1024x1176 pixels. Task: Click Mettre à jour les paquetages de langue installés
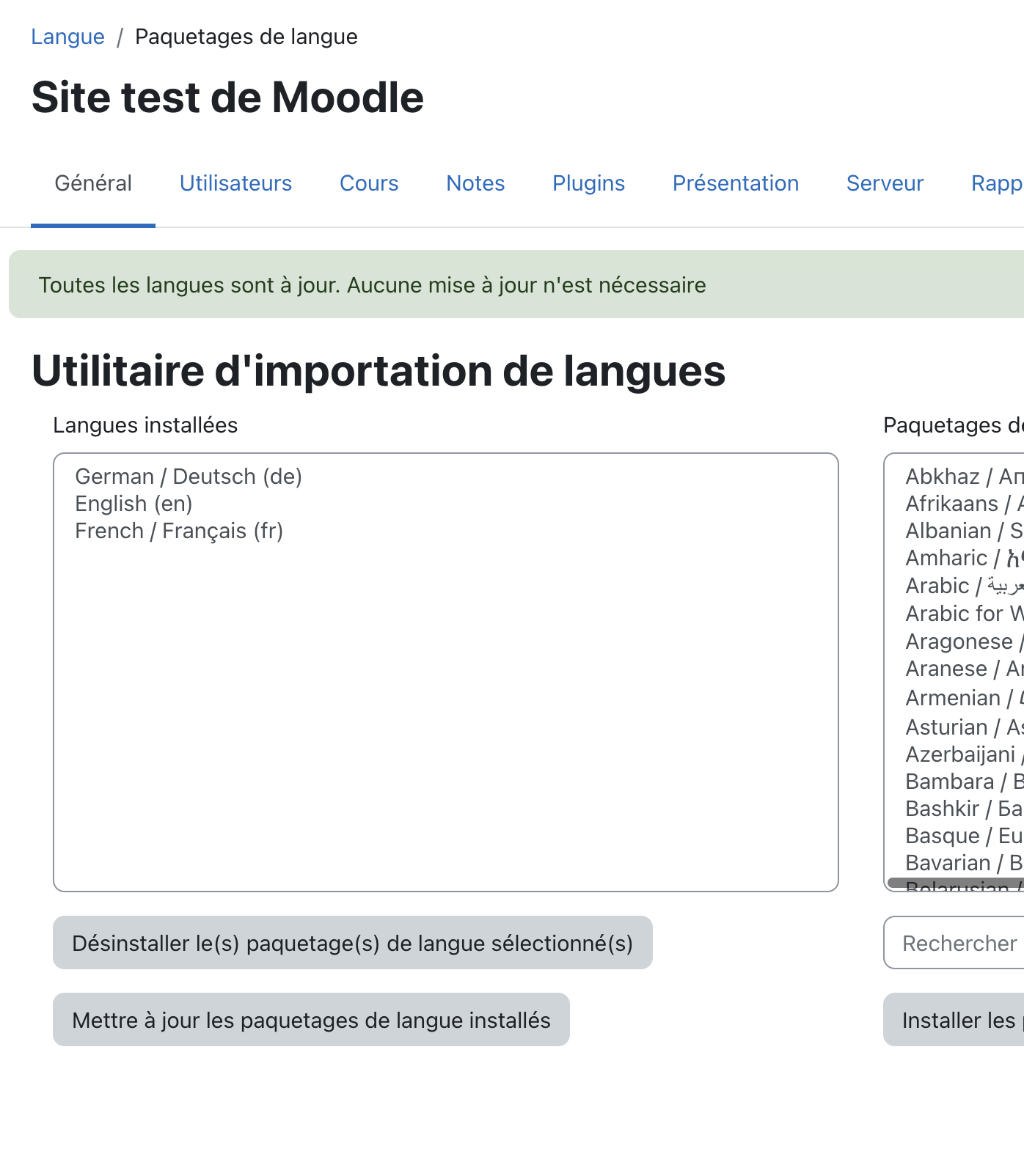(311, 1020)
